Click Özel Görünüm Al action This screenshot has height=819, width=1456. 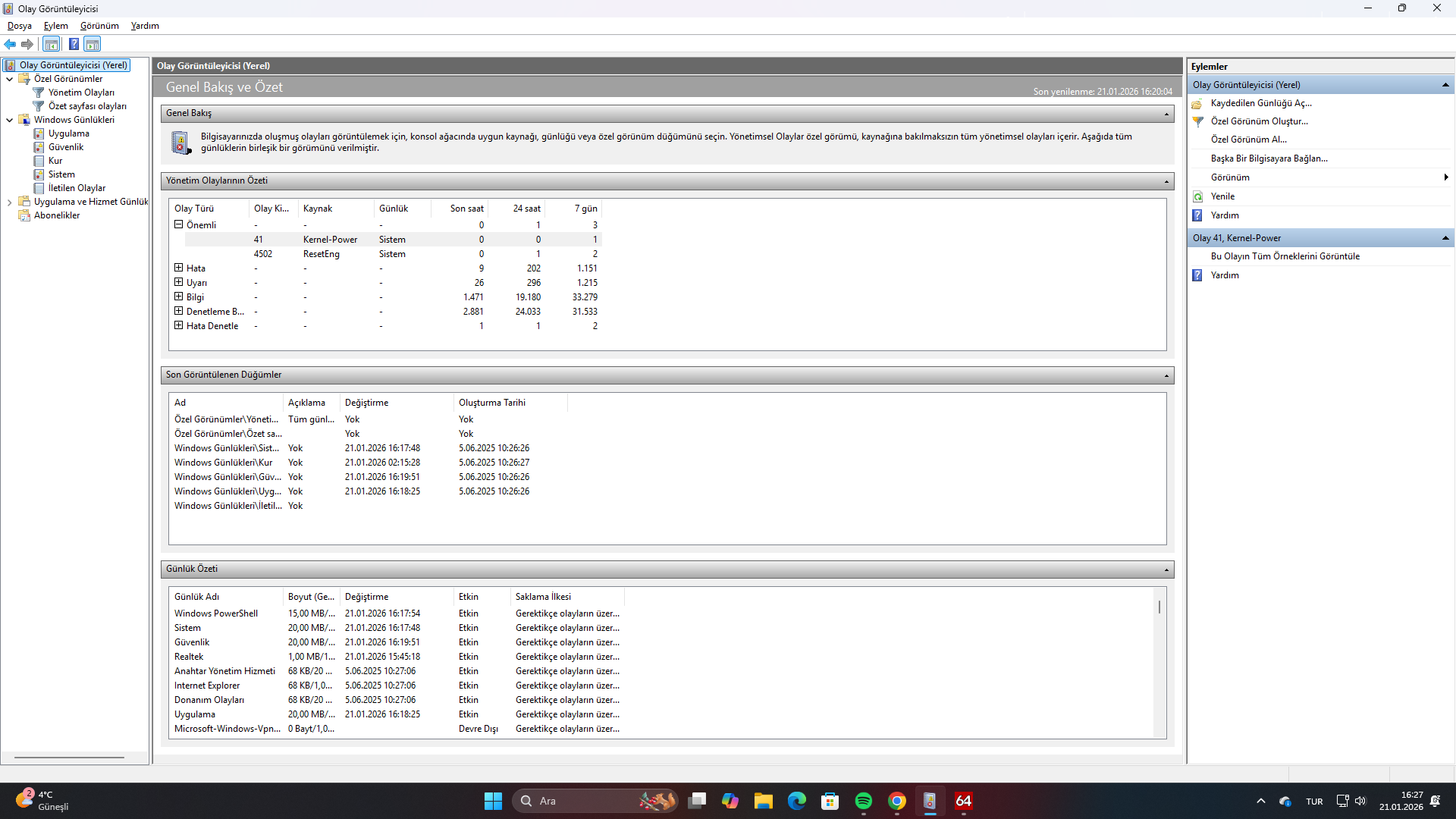(1248, 140)
